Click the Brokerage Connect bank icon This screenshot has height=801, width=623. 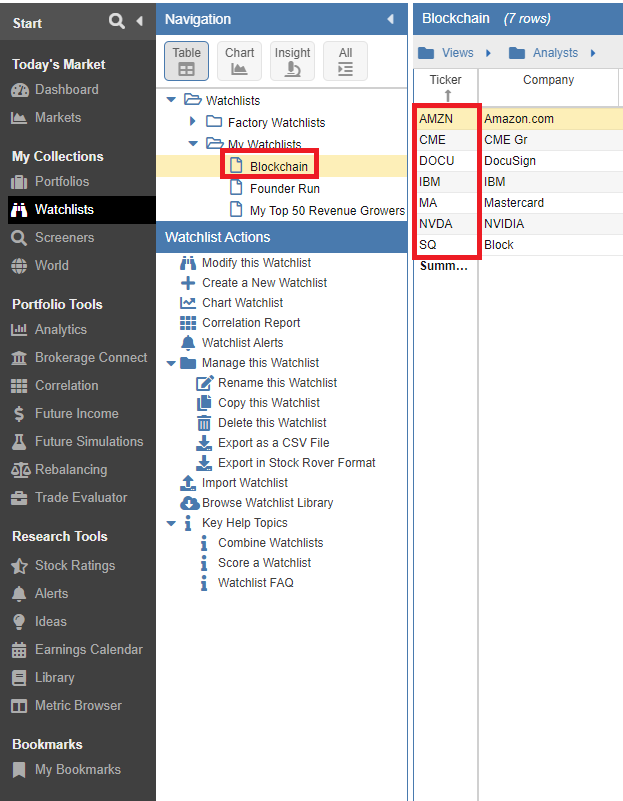click(x=19, y=358)
